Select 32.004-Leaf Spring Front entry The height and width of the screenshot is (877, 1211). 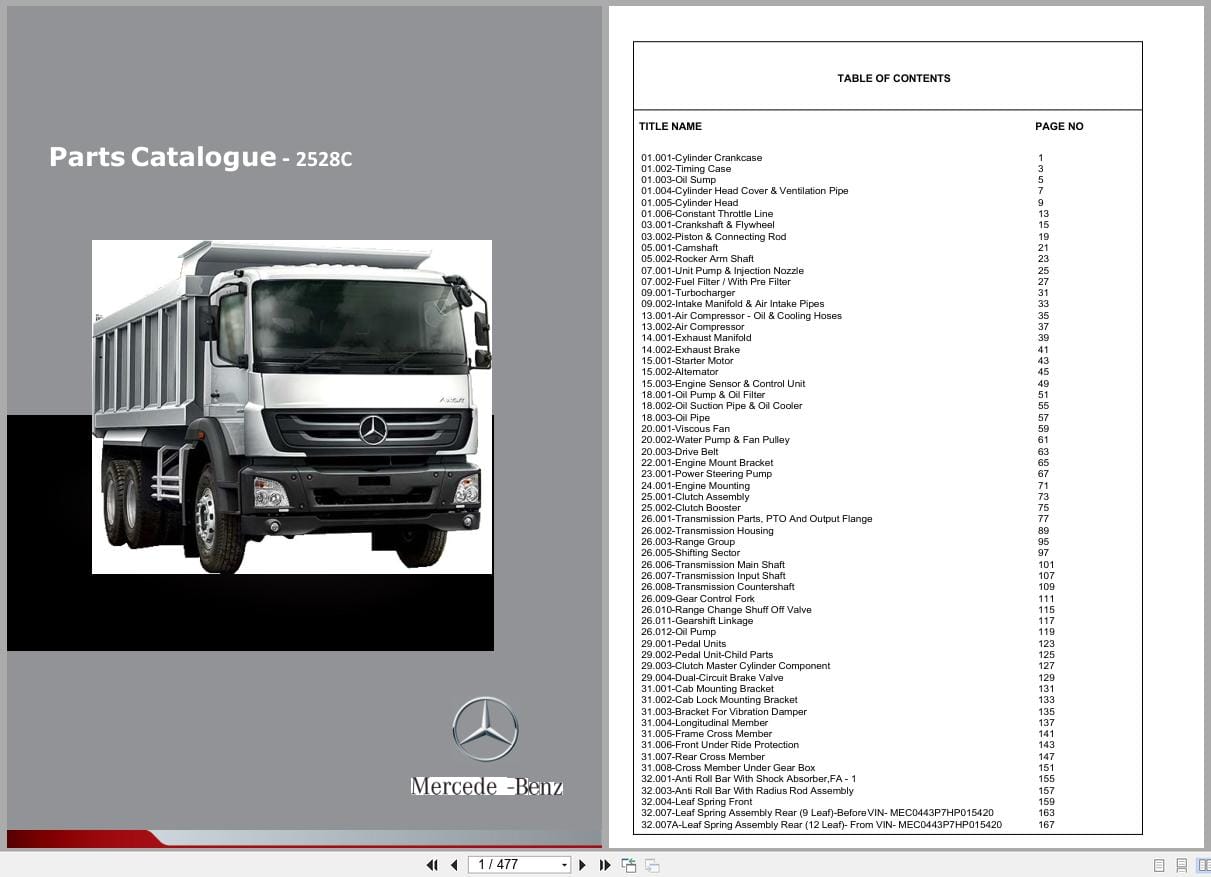pyautogui.click(x=697, y=802)
